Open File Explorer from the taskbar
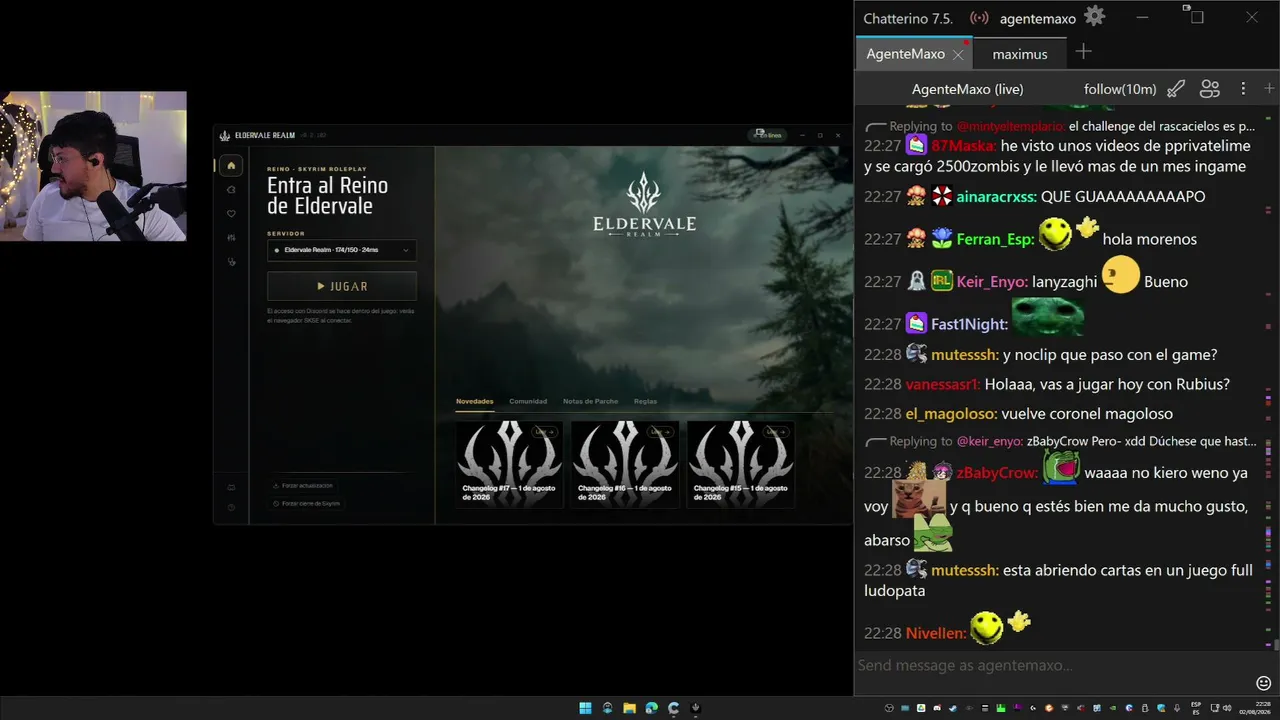This screenshot has width=1280, height=720. pos(629,708)
